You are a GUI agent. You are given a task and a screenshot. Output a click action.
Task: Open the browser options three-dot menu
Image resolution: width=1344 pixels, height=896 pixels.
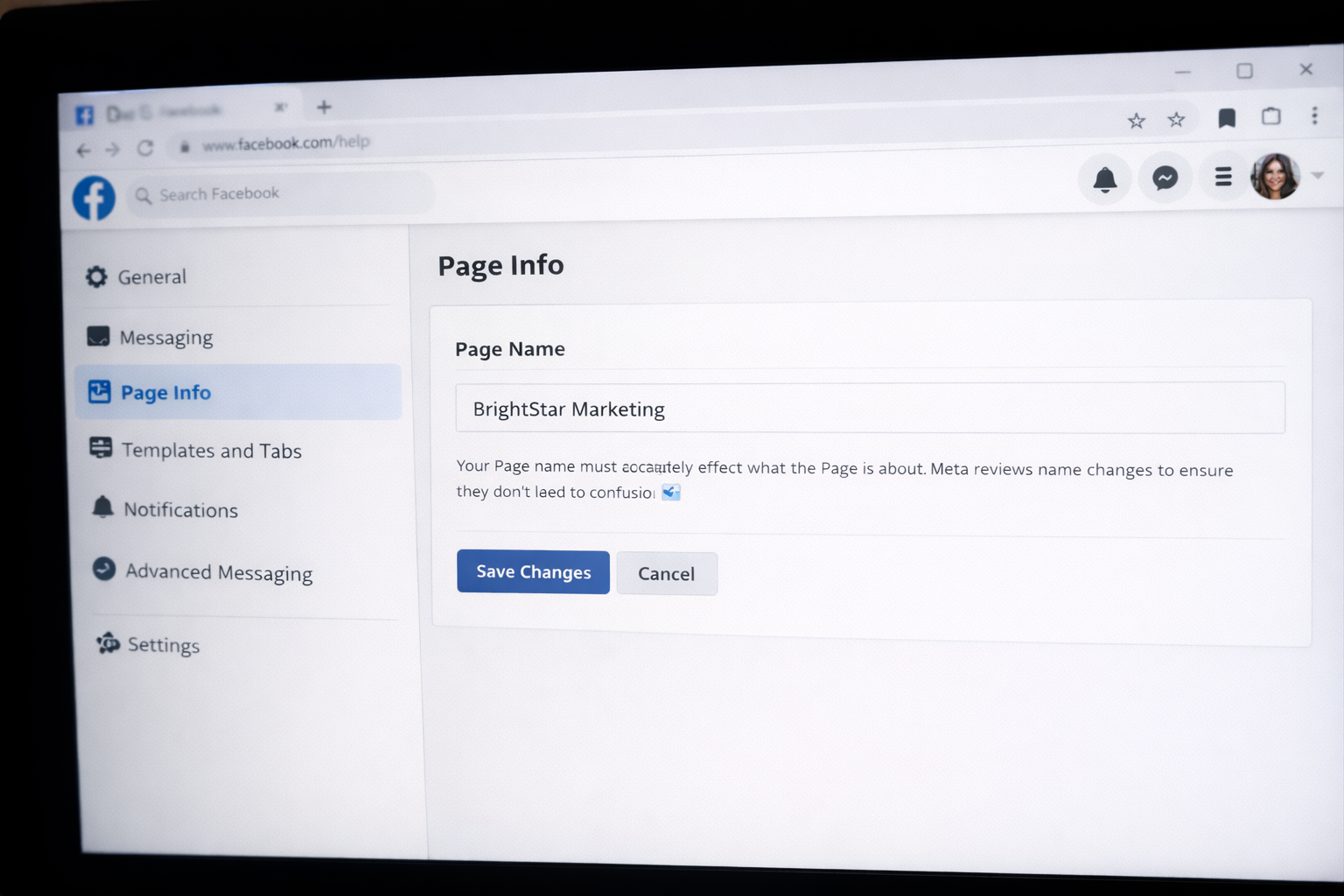[1315, 116]
